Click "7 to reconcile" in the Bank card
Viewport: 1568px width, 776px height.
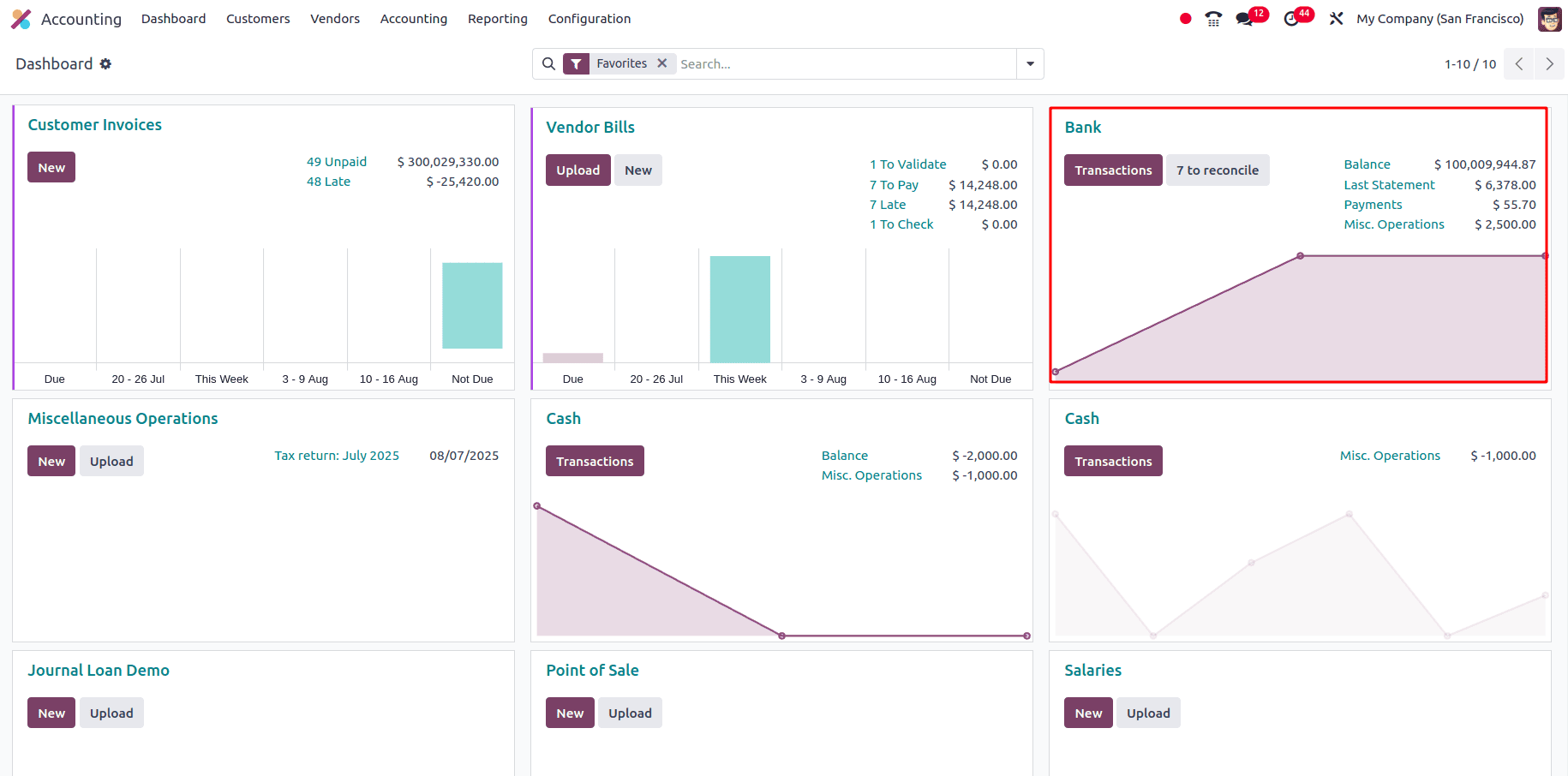click(1218, 170)
